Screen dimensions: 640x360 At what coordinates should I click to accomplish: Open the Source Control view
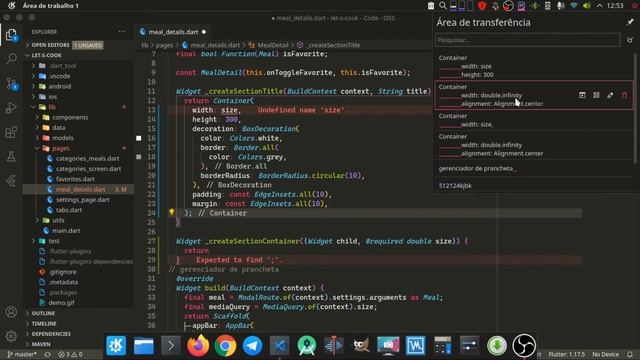pyautogui.click(x=11, y=84)
